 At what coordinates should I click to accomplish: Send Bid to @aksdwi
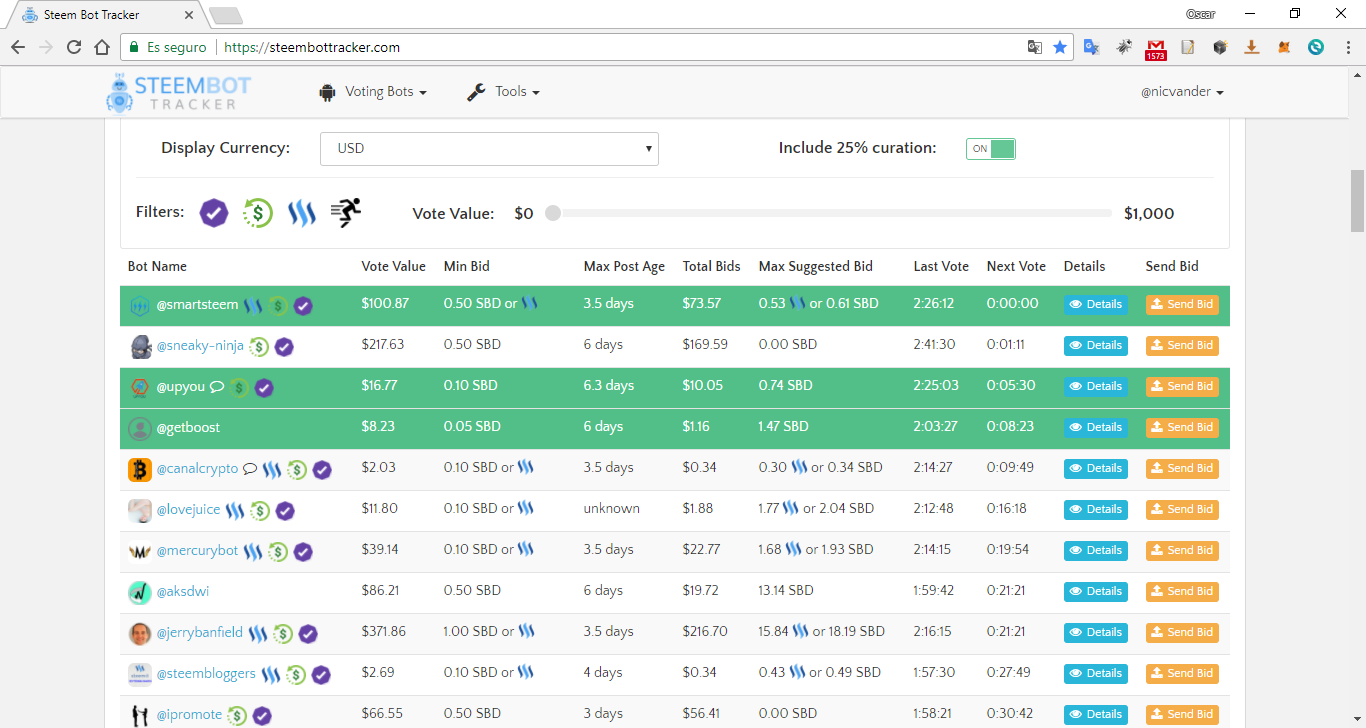click(1182, 592)
